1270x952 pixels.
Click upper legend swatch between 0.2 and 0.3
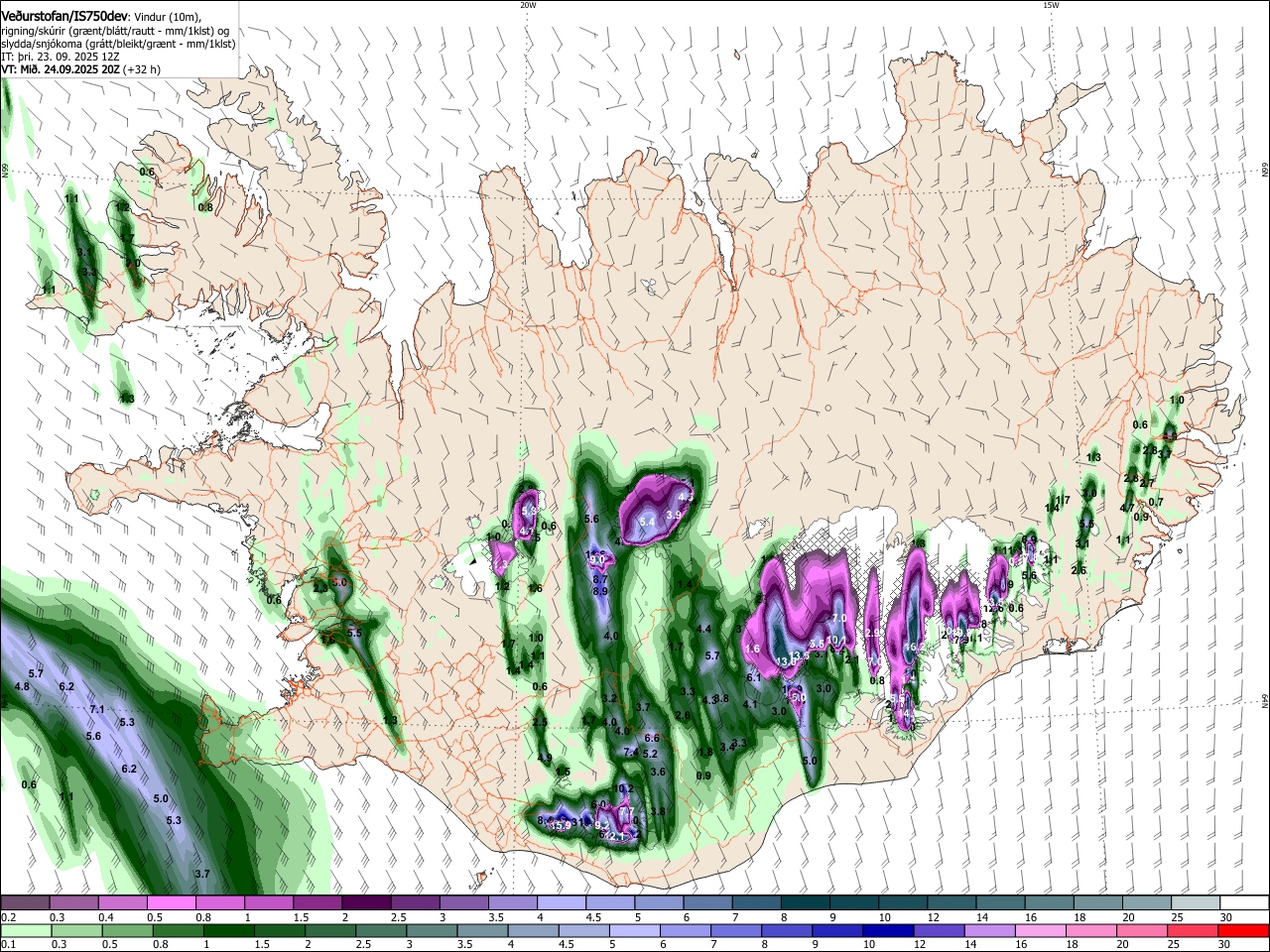click(26, 902)
